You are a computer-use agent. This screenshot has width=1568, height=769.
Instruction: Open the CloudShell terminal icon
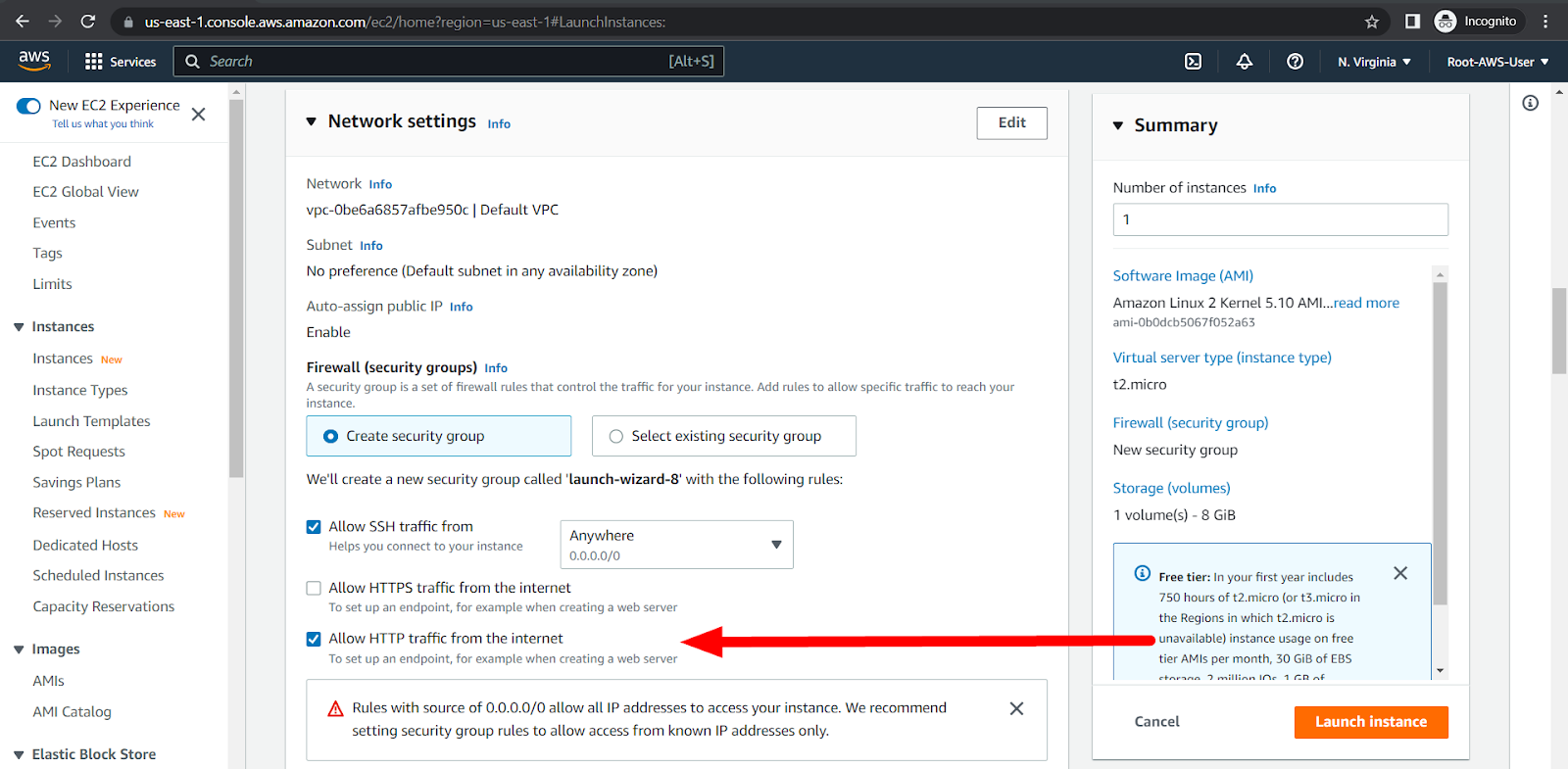point(1193,62)
